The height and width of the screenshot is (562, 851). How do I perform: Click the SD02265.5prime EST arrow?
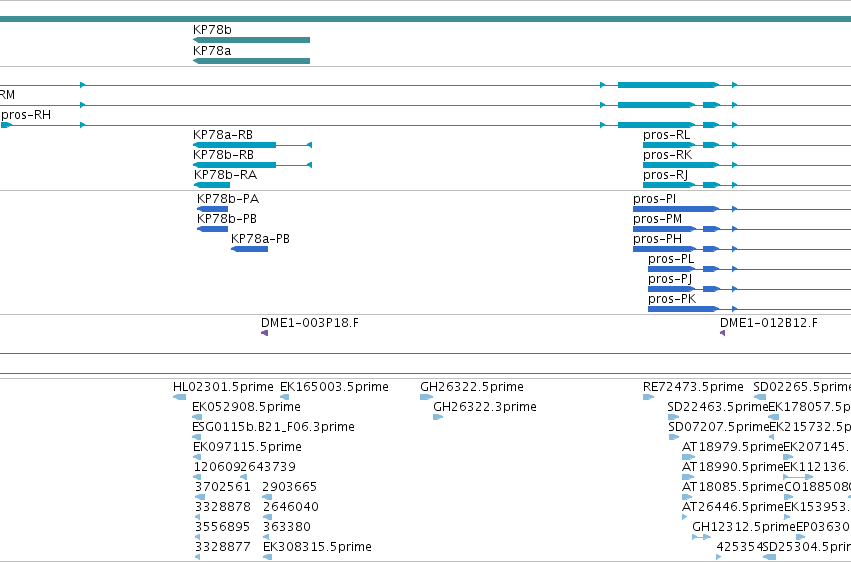click(760, 397)
